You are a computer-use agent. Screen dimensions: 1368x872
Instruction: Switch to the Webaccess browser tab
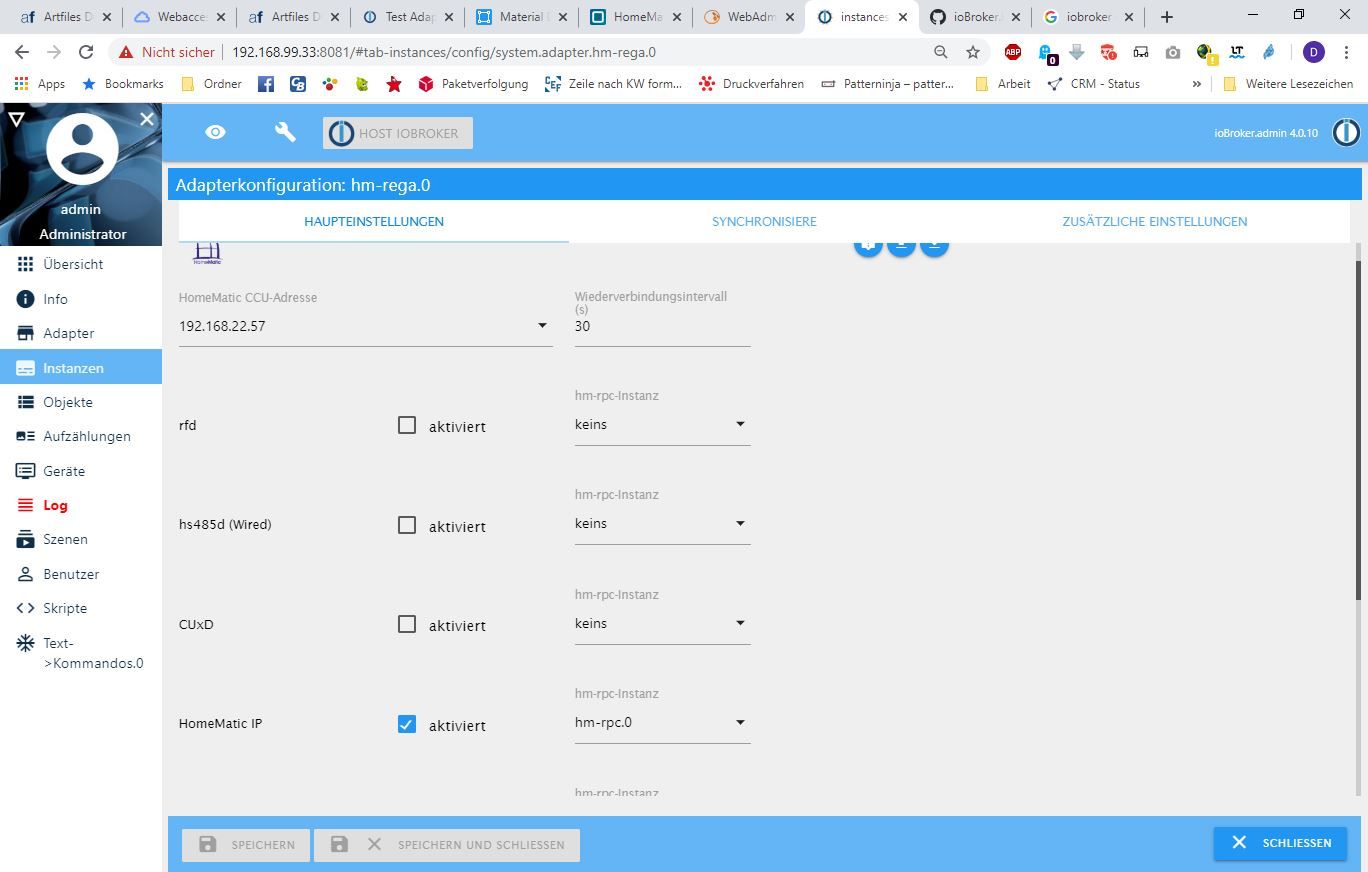point(180,17)
